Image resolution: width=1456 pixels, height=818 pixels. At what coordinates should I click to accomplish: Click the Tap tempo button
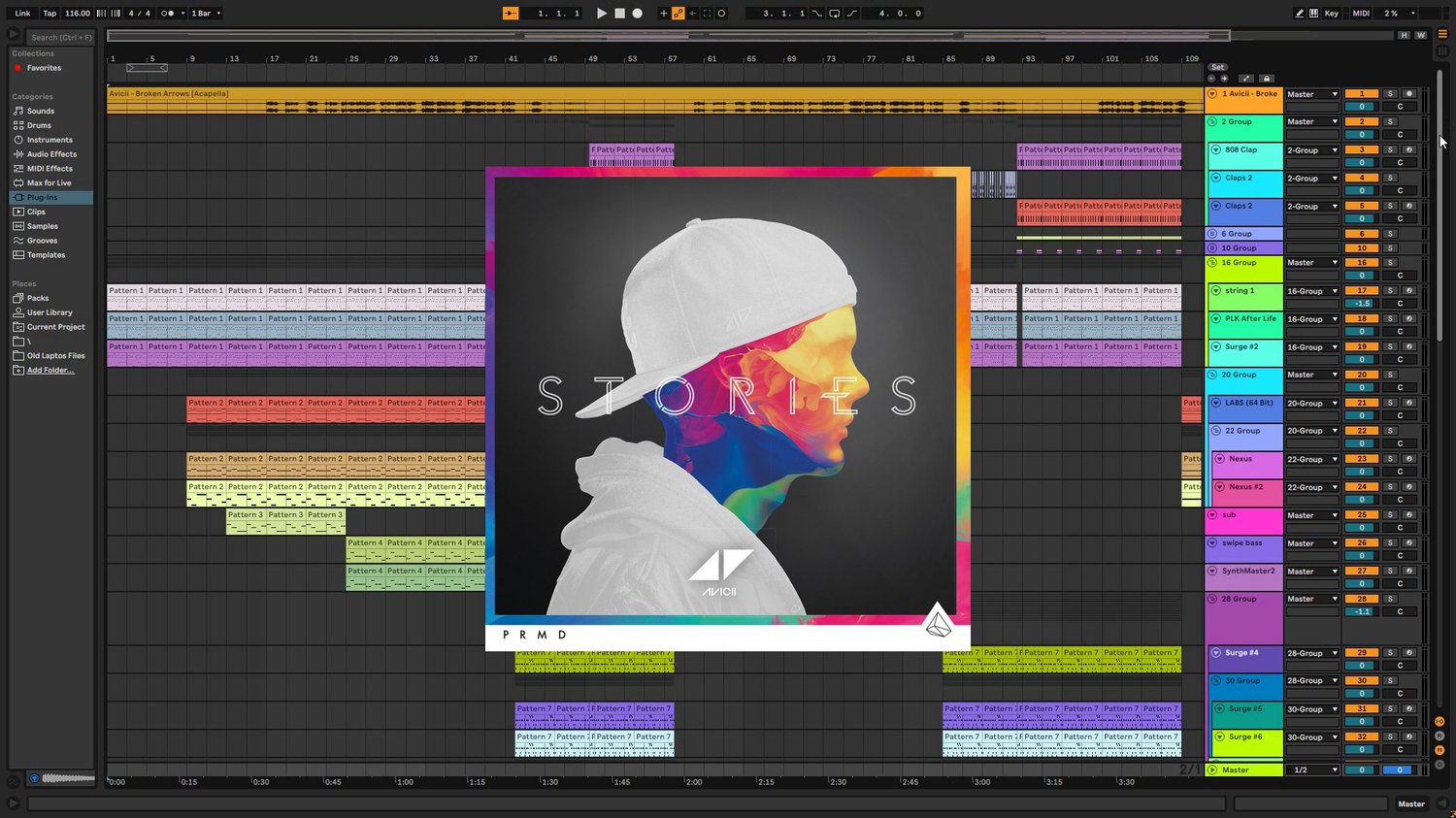(50, 14)
